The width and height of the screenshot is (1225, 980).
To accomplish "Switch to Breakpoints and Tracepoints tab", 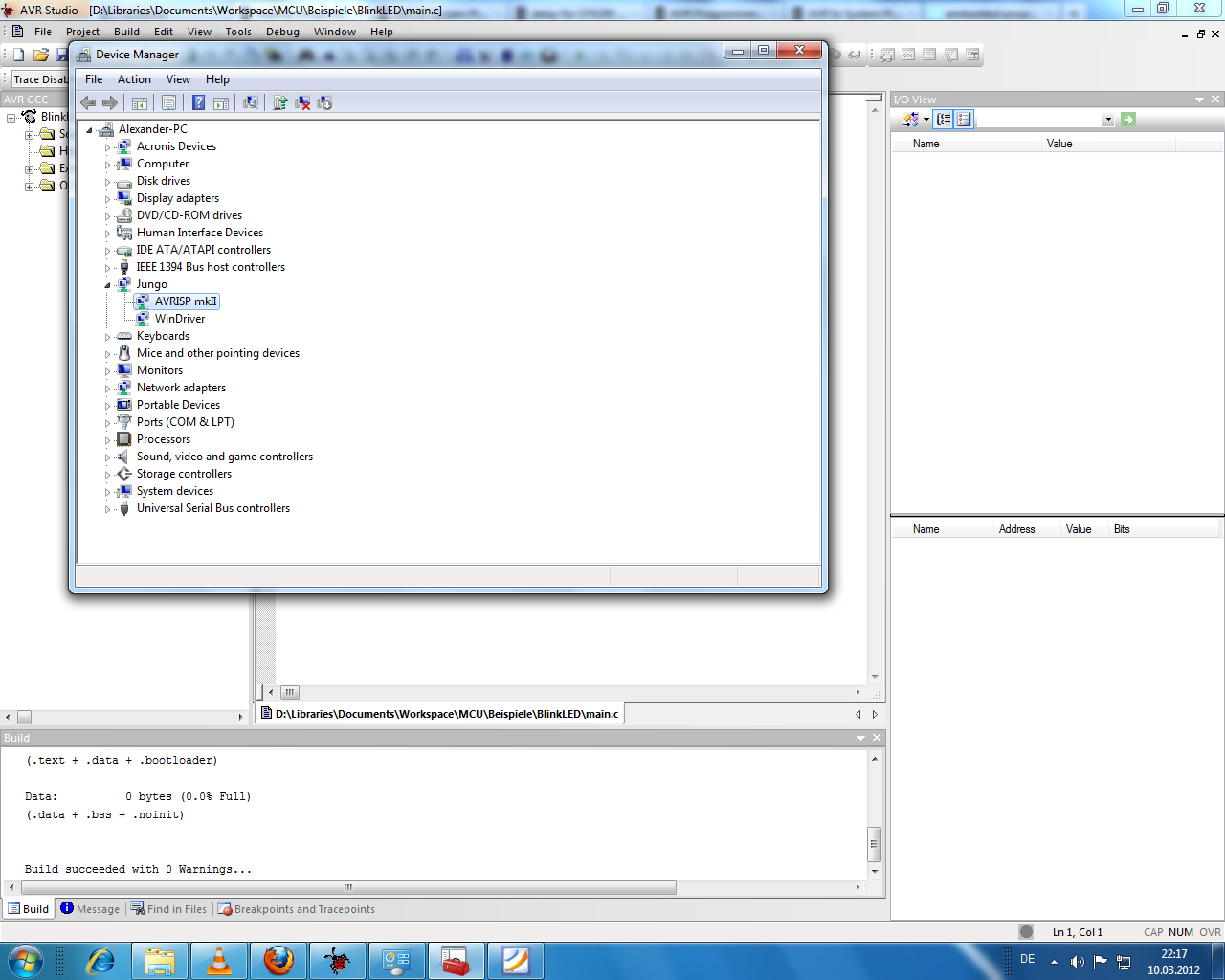I will (x=296, y=909).
